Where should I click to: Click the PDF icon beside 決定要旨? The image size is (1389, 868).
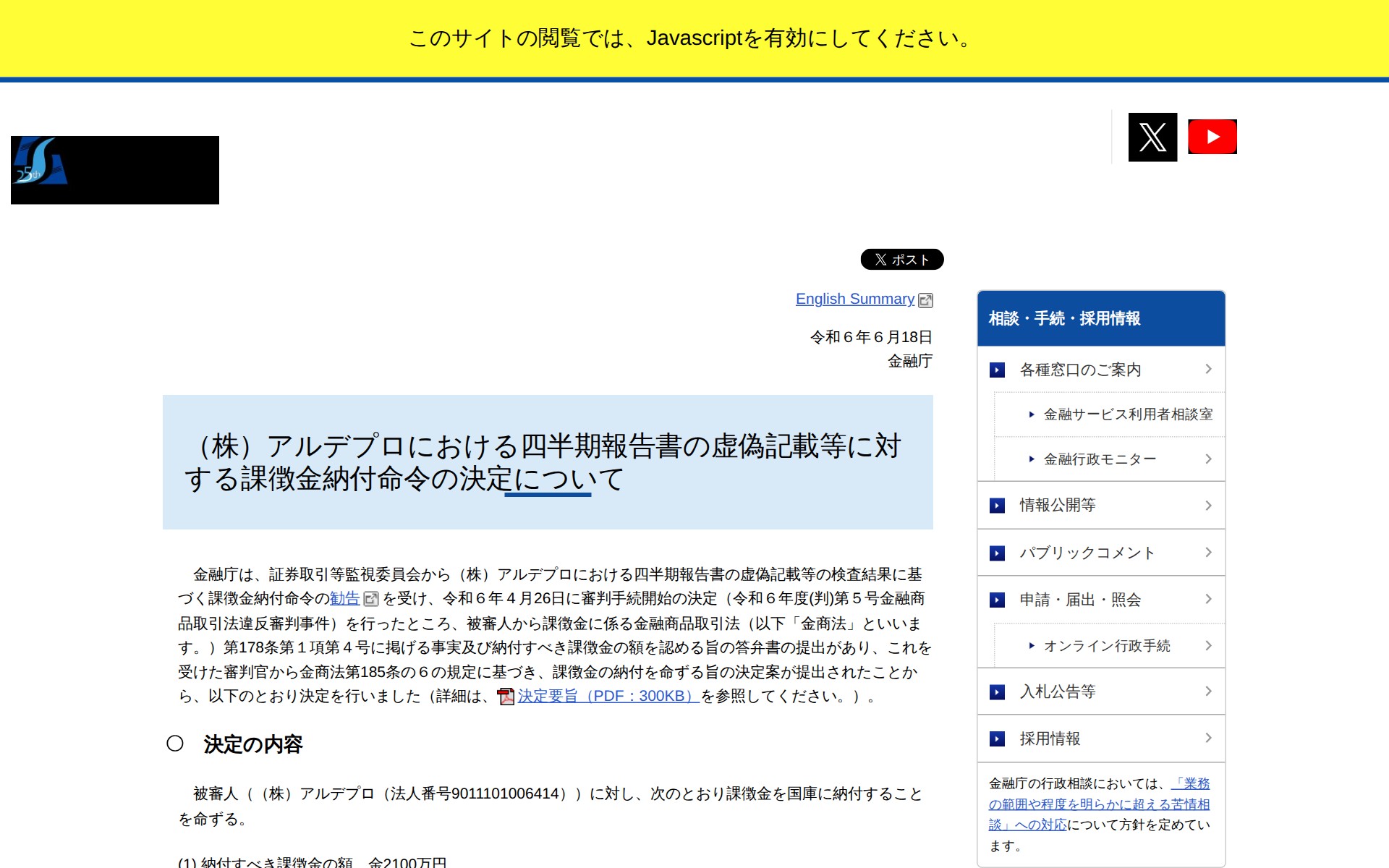[506, 697]
